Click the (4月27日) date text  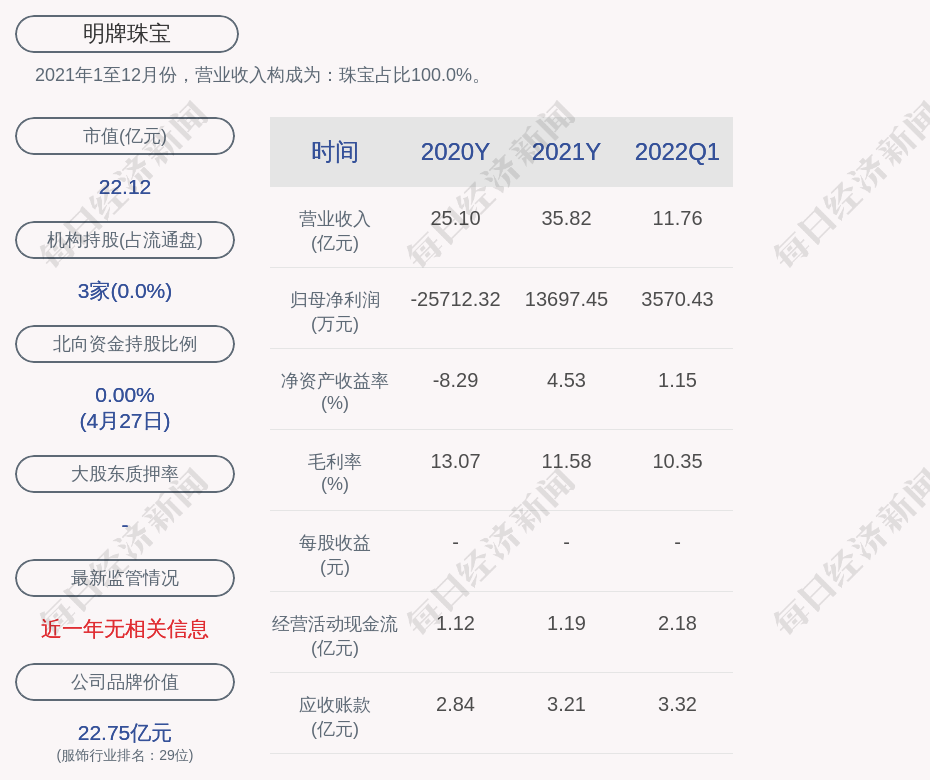pos(125,421)
